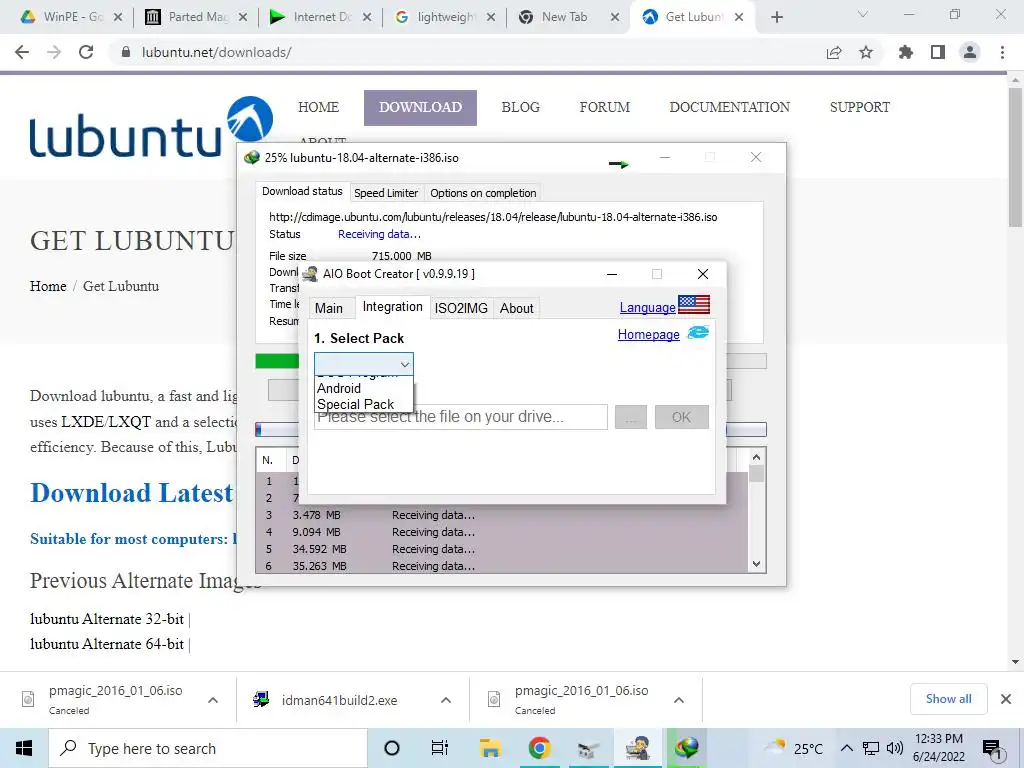Click the Internet Explorer homepage icon
This screenshot has height=768, width=1024.
698,332
